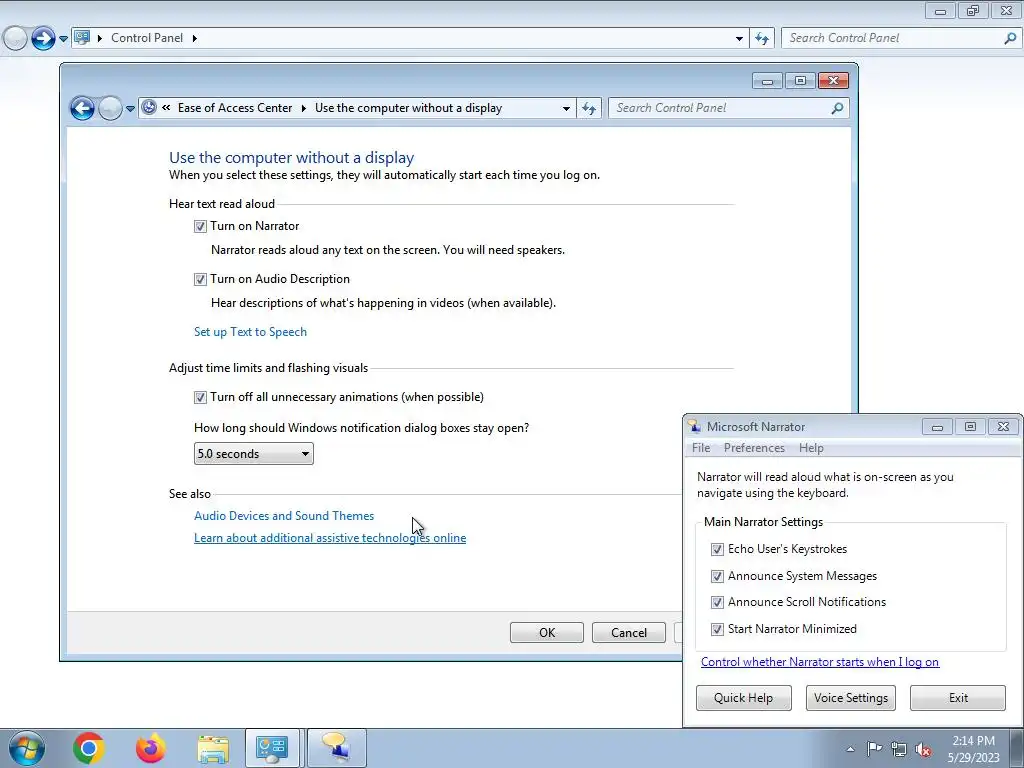Click the back arrow in outer Control Panel window
1024x768 pixels.
(15, 39)
